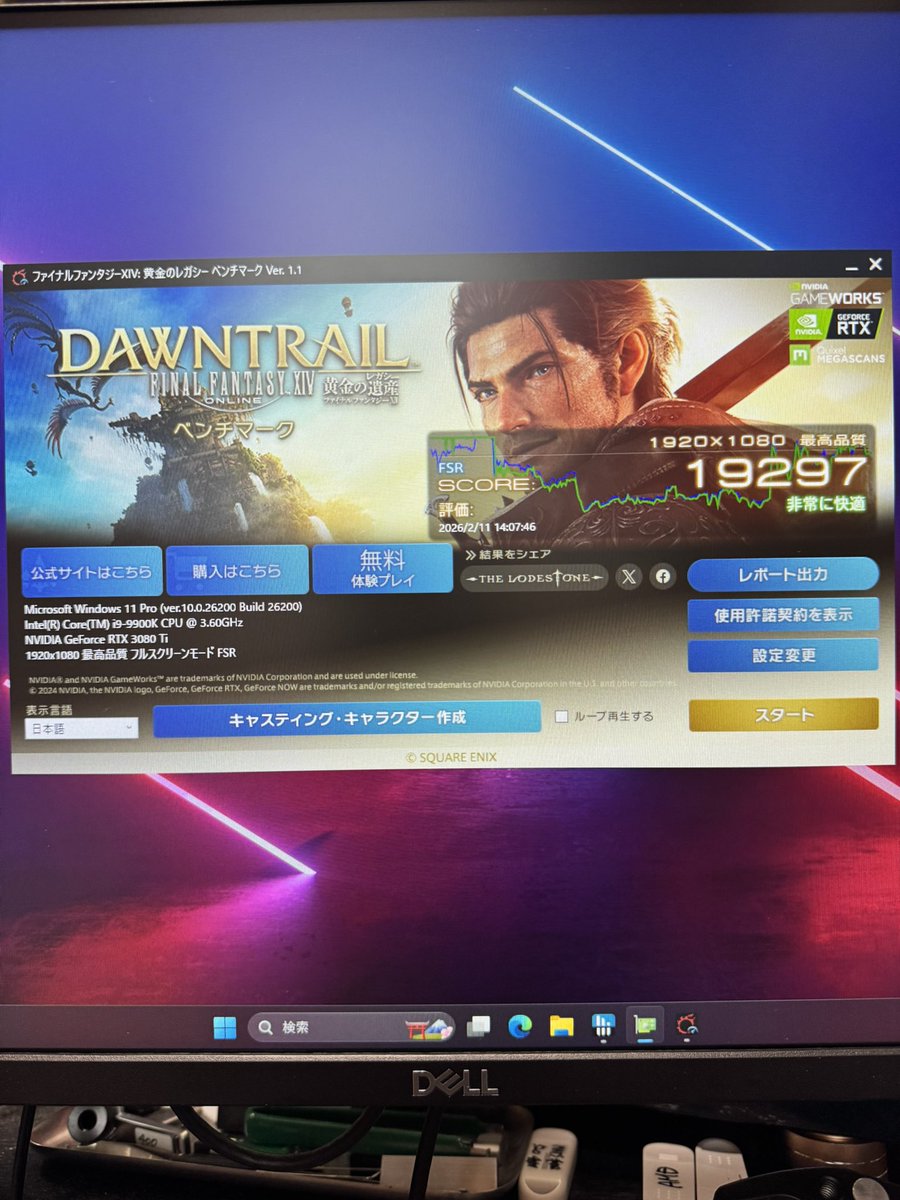The image size is (900, 1200).
Task: Toggle ループ再生する loop playback checkbox
Action: coord(561,716)
